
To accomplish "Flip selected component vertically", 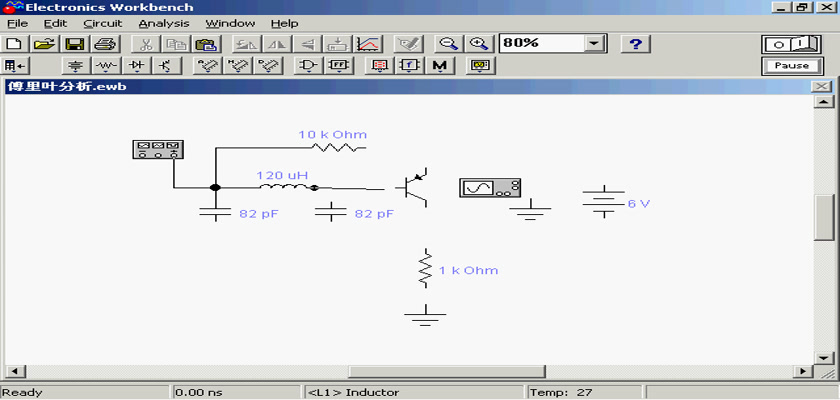I will [307, 44].
